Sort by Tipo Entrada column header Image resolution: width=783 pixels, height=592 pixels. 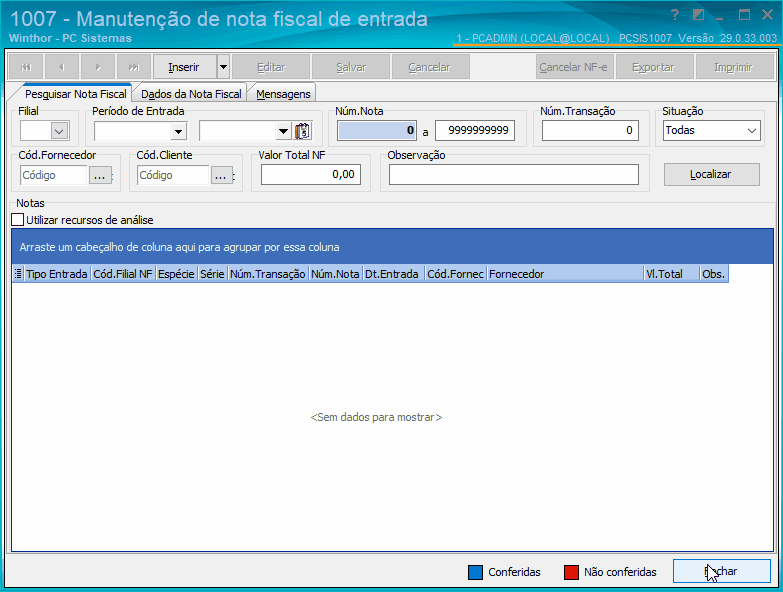click(x=57, y=274)
